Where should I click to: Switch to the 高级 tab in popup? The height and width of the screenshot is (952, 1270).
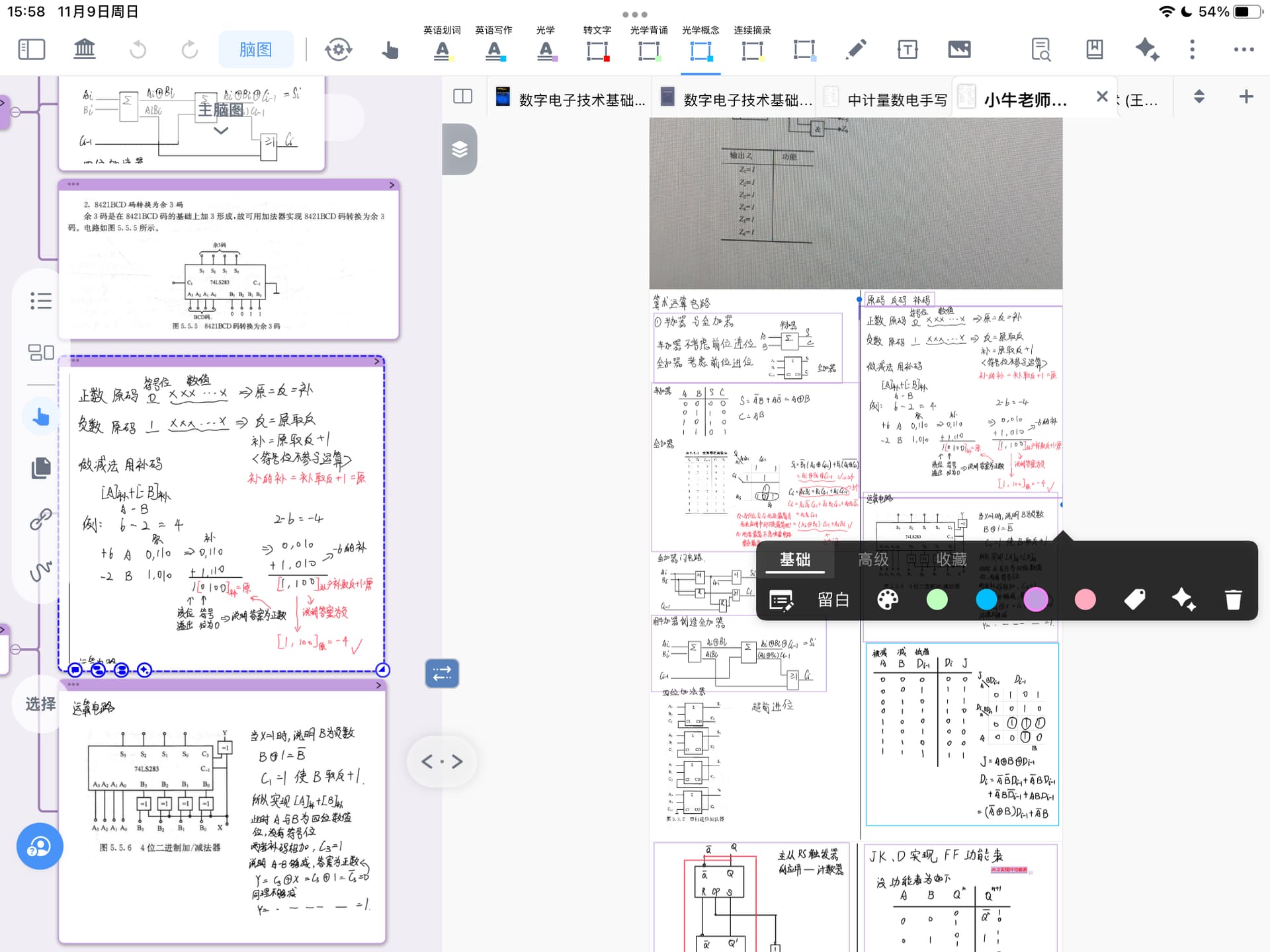873,560
